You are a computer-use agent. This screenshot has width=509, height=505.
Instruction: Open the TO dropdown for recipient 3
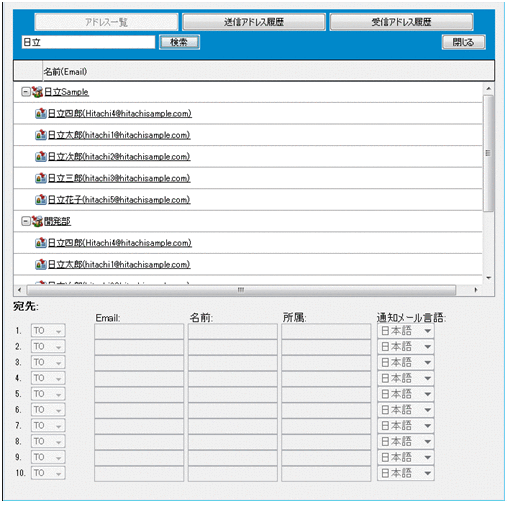[x=48, y=362]
